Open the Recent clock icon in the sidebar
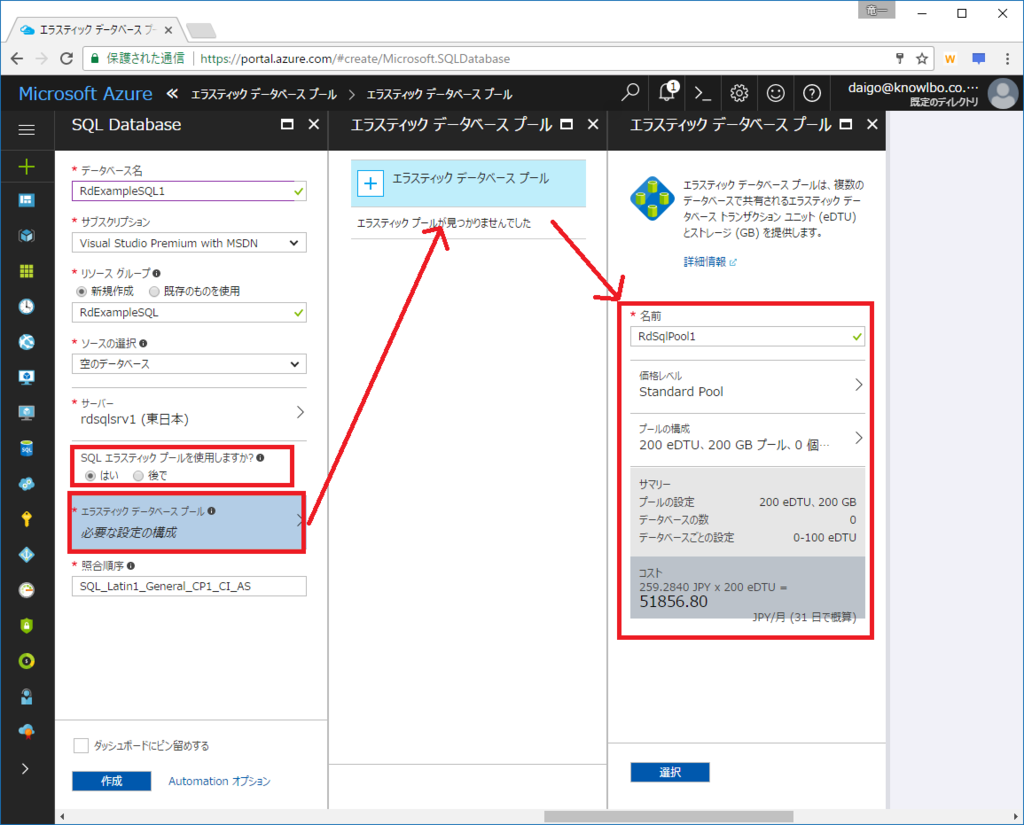The height and width of the screenshot is (825, 1024). tap(27, 306)
